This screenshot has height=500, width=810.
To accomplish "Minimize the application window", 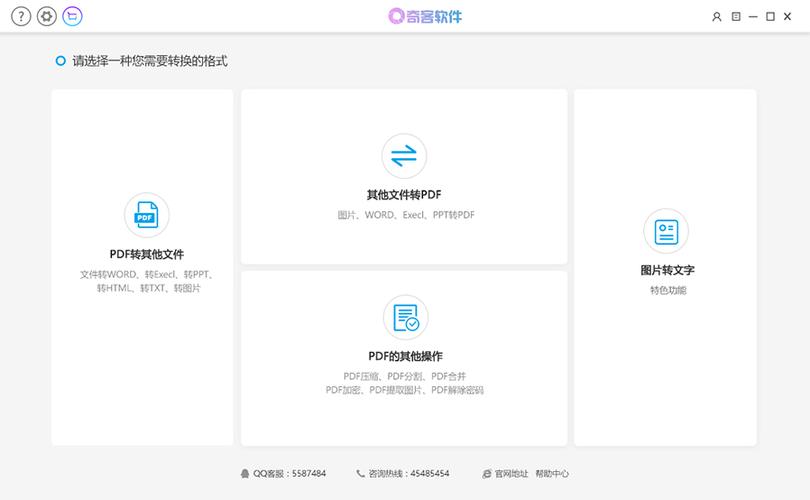I will [x=753, y=17].
